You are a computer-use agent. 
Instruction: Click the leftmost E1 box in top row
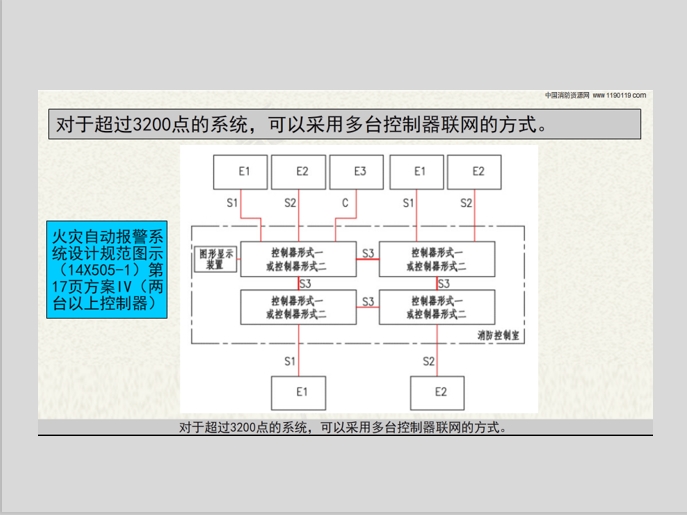244,171
